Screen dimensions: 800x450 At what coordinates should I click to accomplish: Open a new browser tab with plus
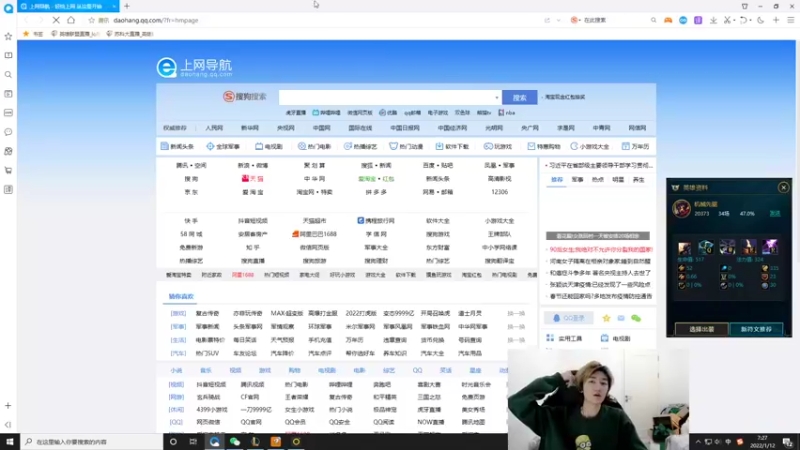[x=127, y=6]
